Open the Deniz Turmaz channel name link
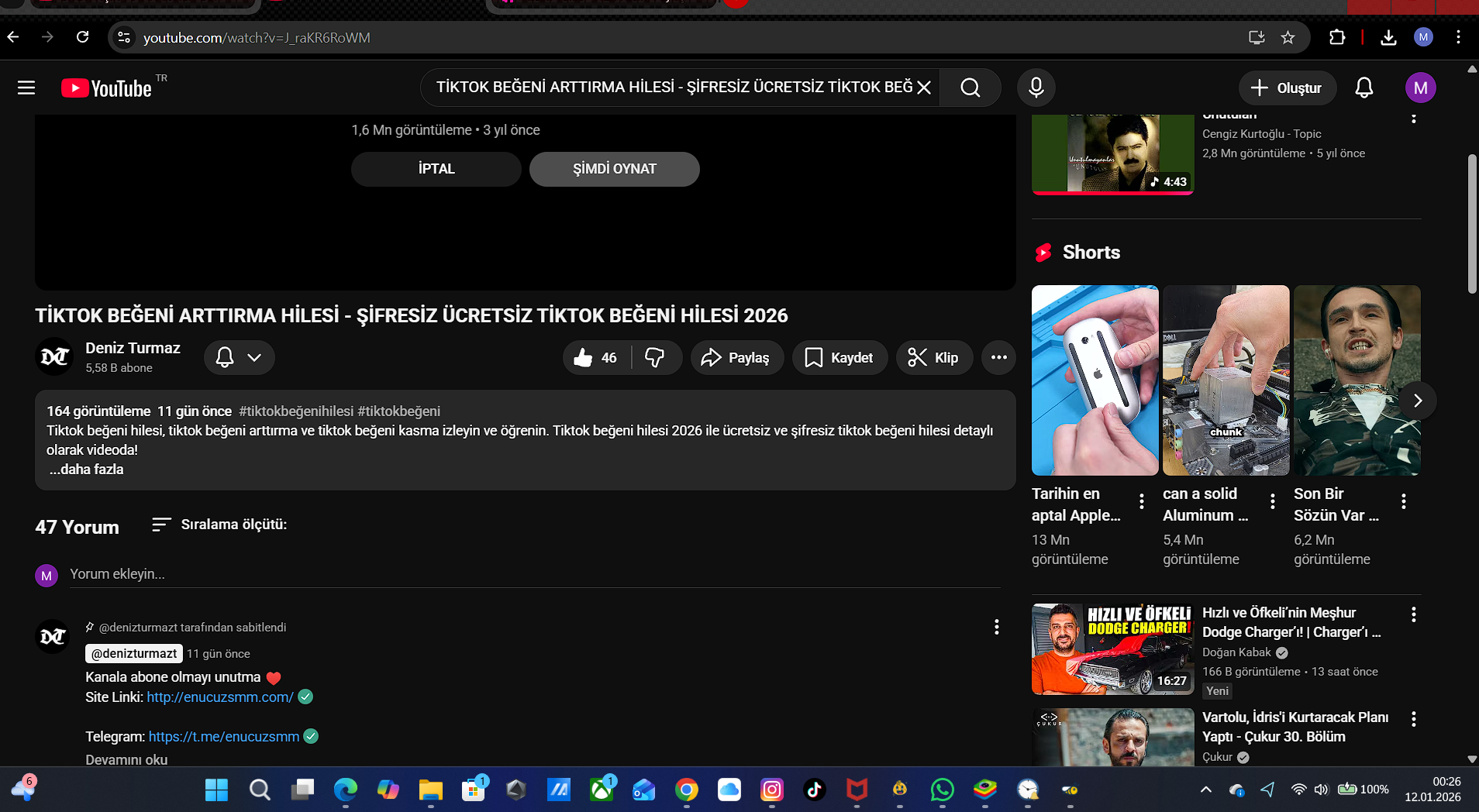This screenshot has width=1479, height=812. [x=133, y=348]
